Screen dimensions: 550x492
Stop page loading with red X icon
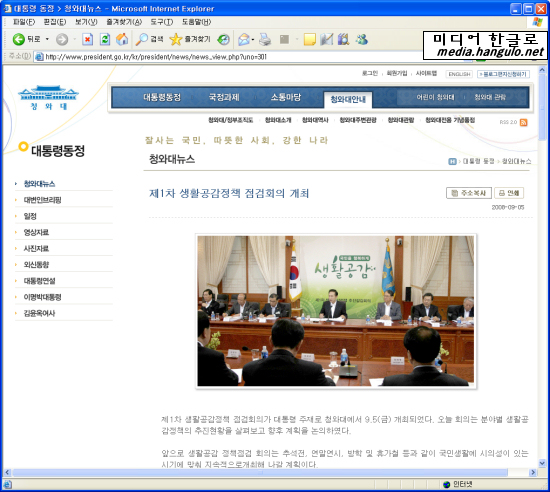87,39
